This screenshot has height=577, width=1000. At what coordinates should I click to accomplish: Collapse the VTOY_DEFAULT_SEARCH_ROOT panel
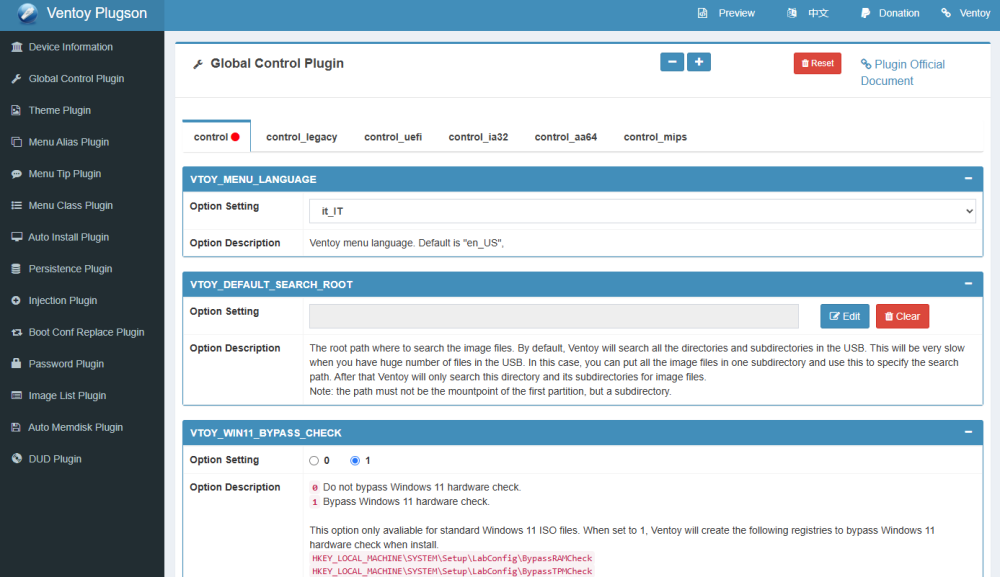(968, 284)
